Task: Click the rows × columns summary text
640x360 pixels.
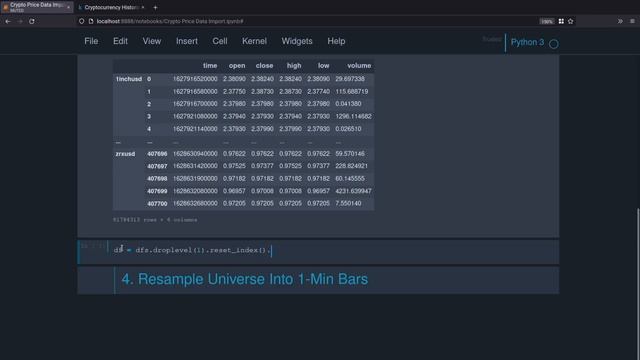Action: (x=155, y=220)
